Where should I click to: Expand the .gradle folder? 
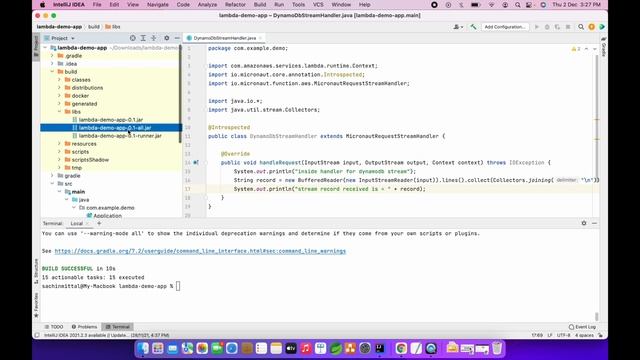point(52,56)
